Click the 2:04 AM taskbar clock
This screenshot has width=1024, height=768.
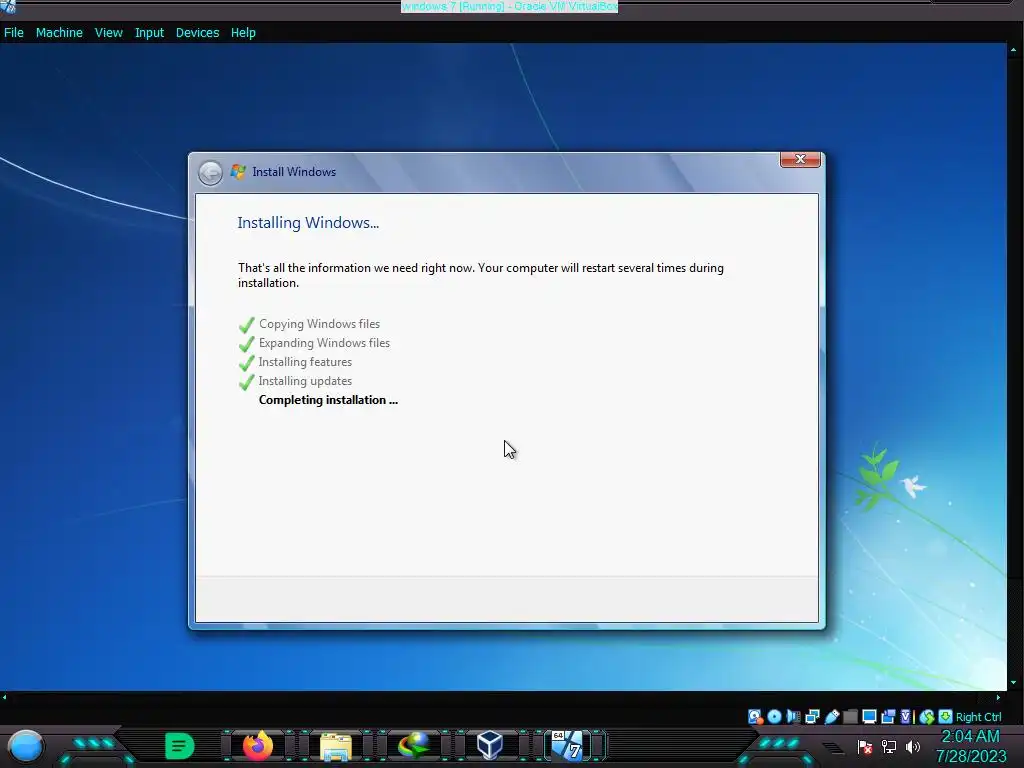pyautogui.click(x=970, y=737)
